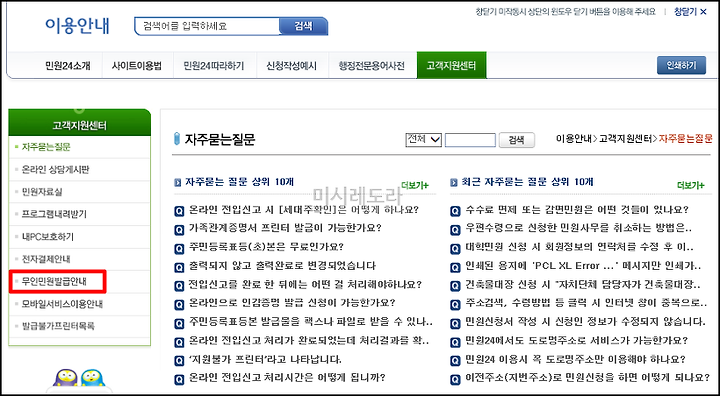Switch to 신청작성예시 tab

tap(291, 66)
